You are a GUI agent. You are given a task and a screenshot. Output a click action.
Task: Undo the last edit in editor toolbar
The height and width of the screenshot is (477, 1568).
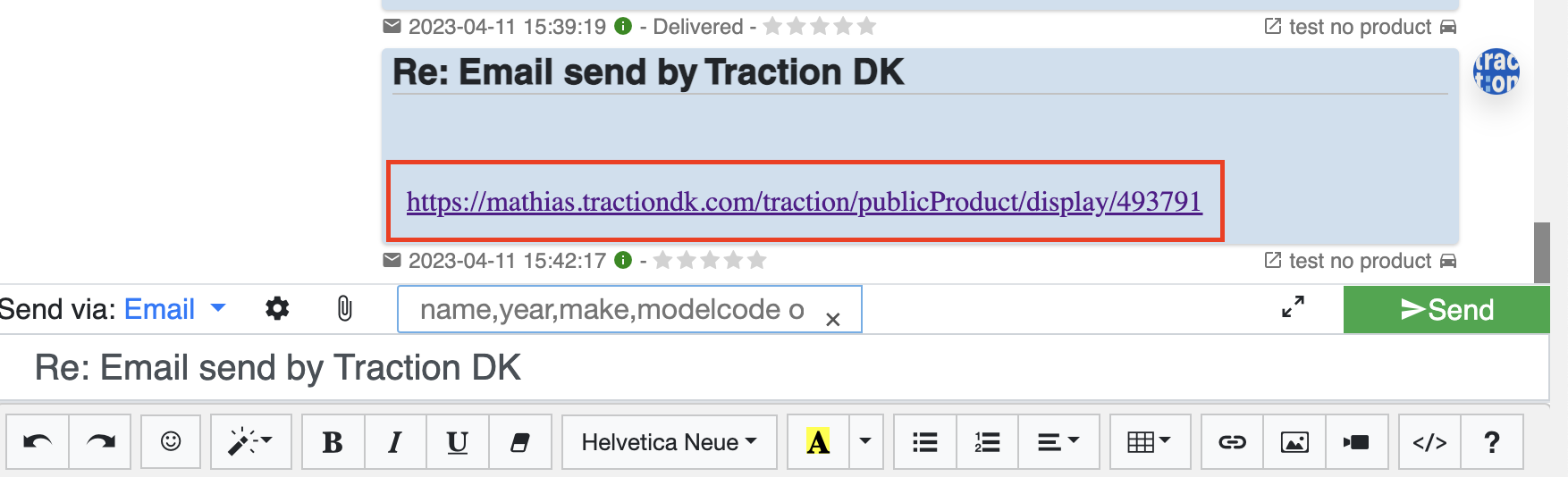coord(38,442)
